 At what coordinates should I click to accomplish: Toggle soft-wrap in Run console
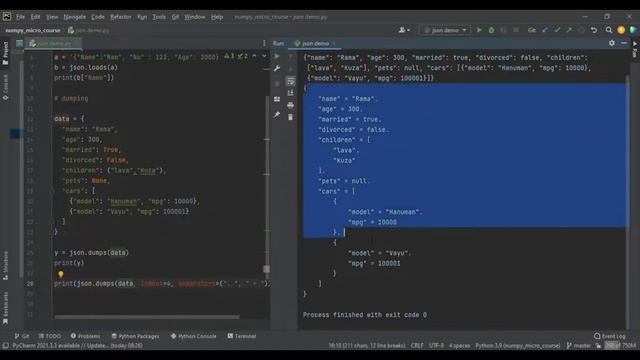coord(290,81)
